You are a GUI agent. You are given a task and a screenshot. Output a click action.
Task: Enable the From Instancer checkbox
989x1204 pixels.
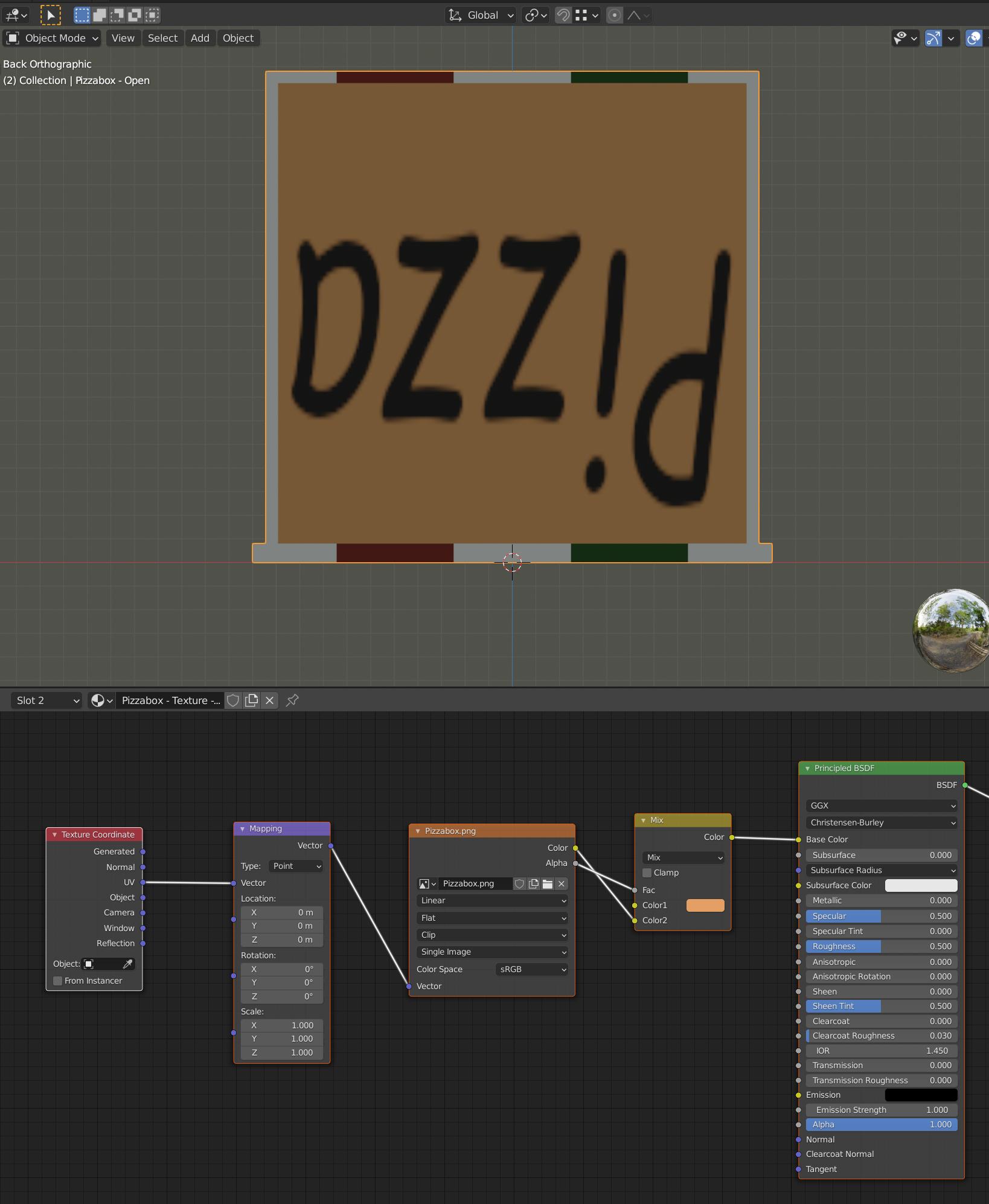tap(58, 981)
